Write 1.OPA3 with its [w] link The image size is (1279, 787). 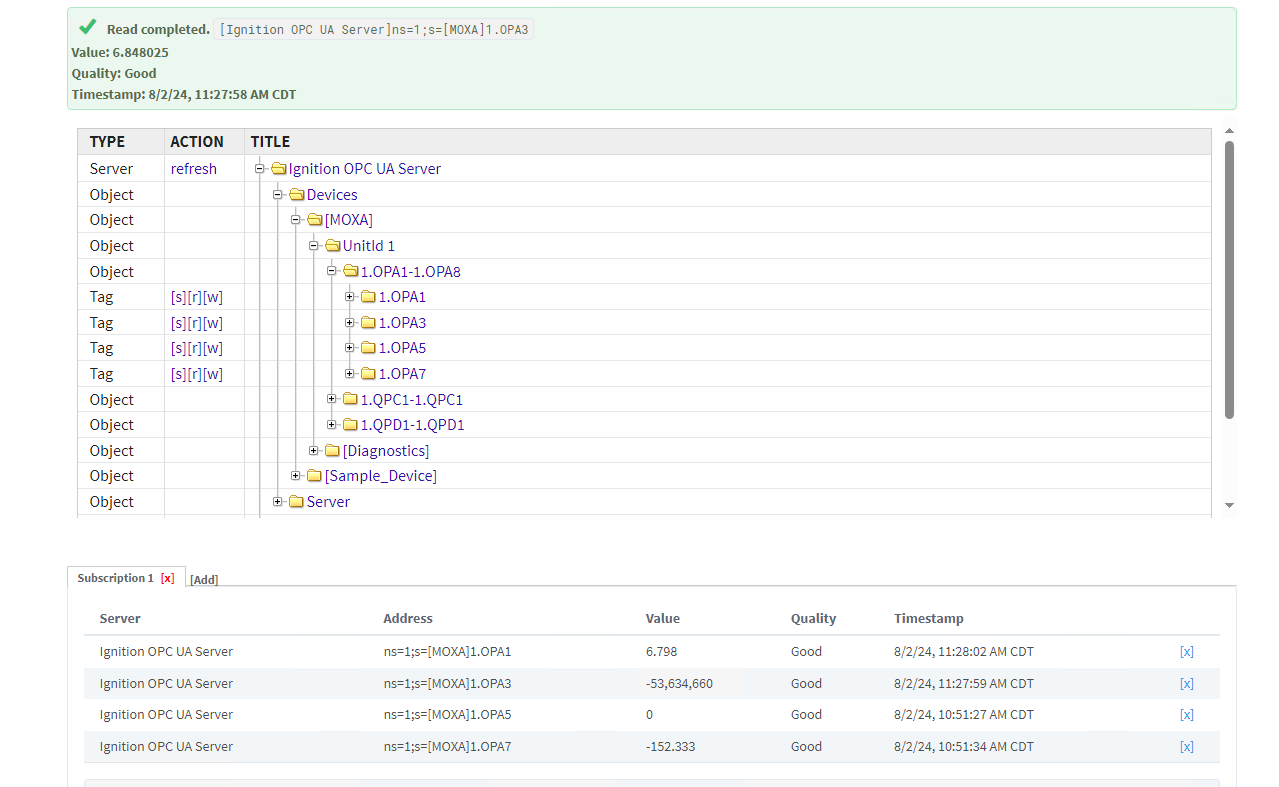coord(213,323)
